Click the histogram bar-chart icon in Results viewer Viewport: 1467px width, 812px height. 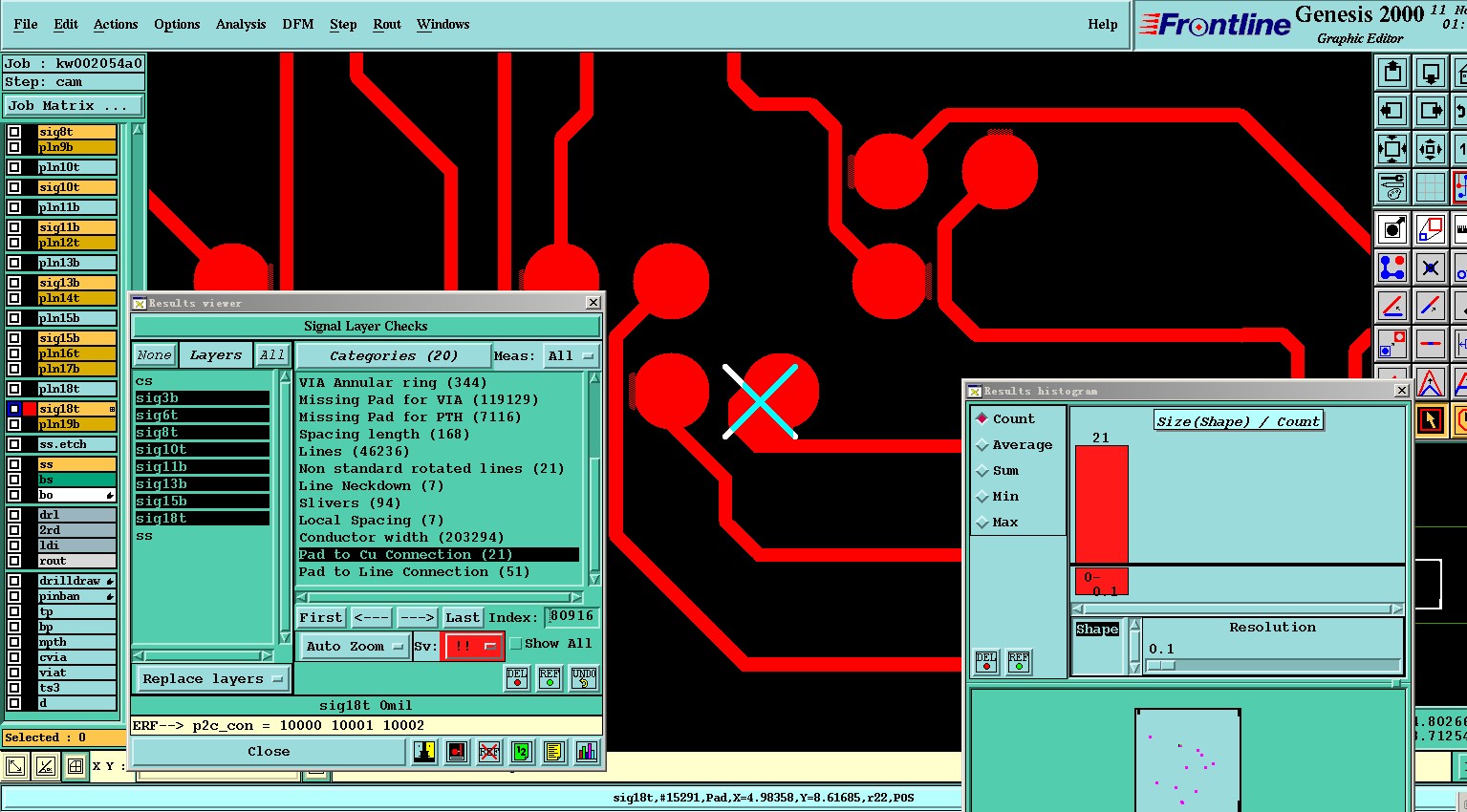pos(587,752)
